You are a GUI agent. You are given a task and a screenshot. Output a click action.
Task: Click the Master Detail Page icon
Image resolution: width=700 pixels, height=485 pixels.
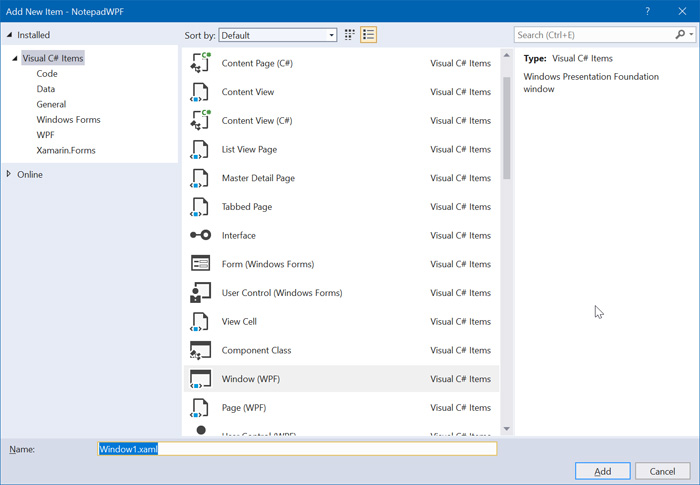point(200,178)
